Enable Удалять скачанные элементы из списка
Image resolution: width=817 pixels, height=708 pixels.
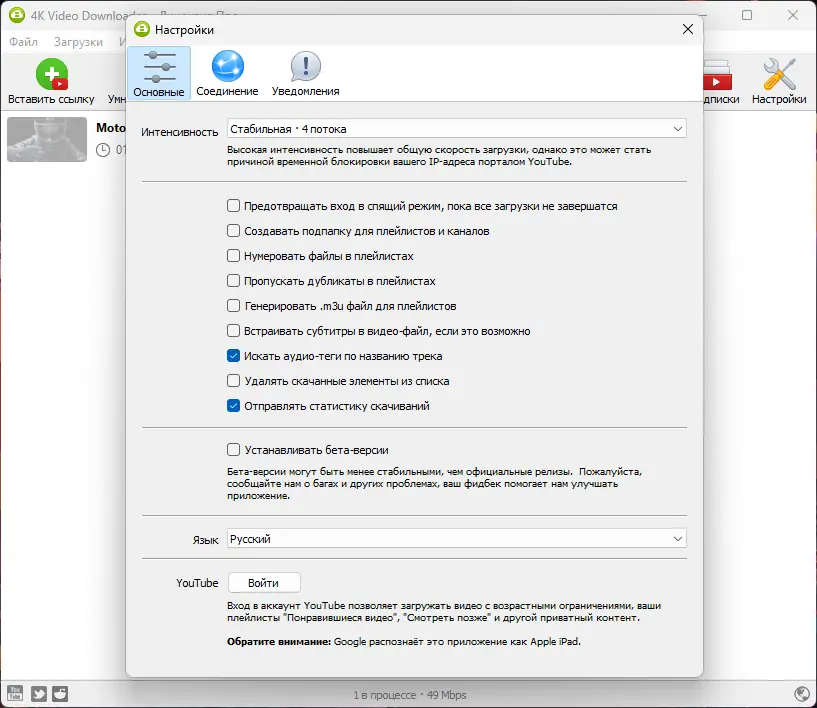[233, 381]
